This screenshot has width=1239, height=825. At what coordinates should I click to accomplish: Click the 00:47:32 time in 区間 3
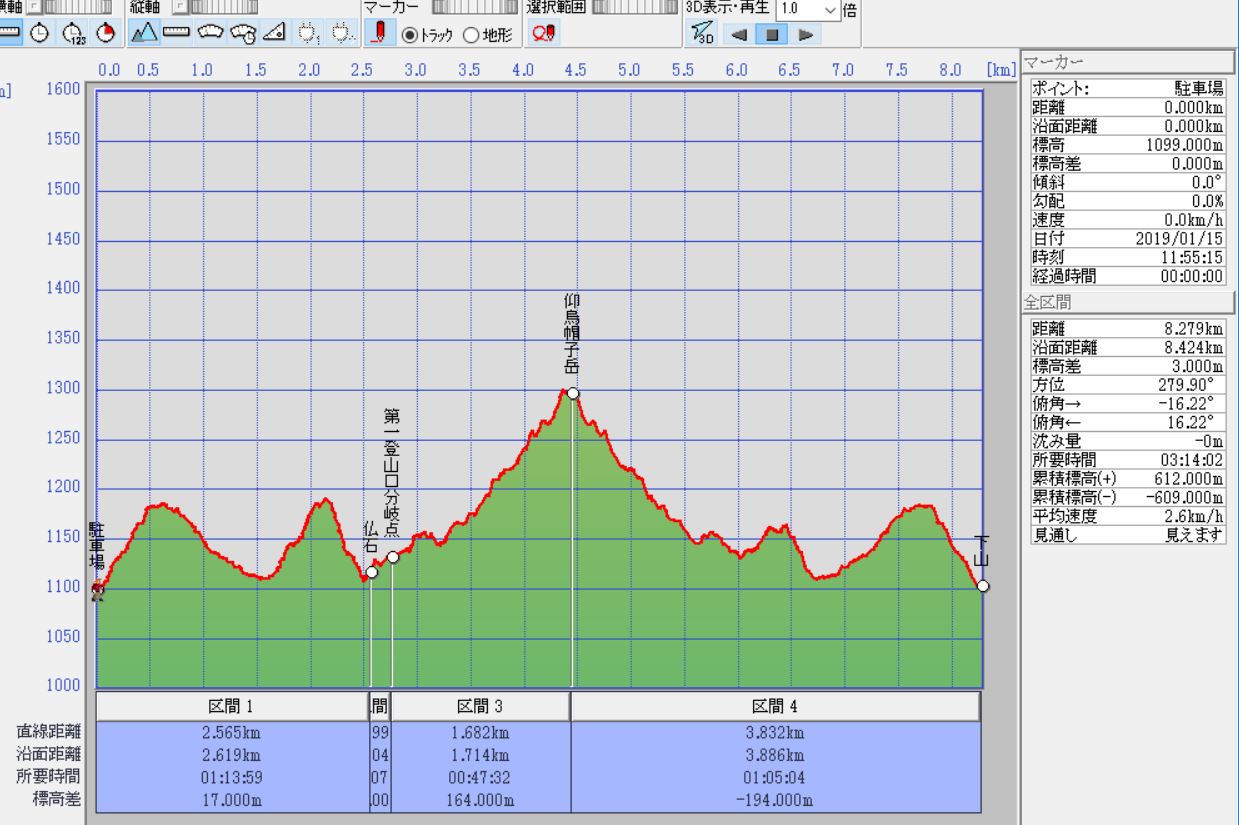481,777
